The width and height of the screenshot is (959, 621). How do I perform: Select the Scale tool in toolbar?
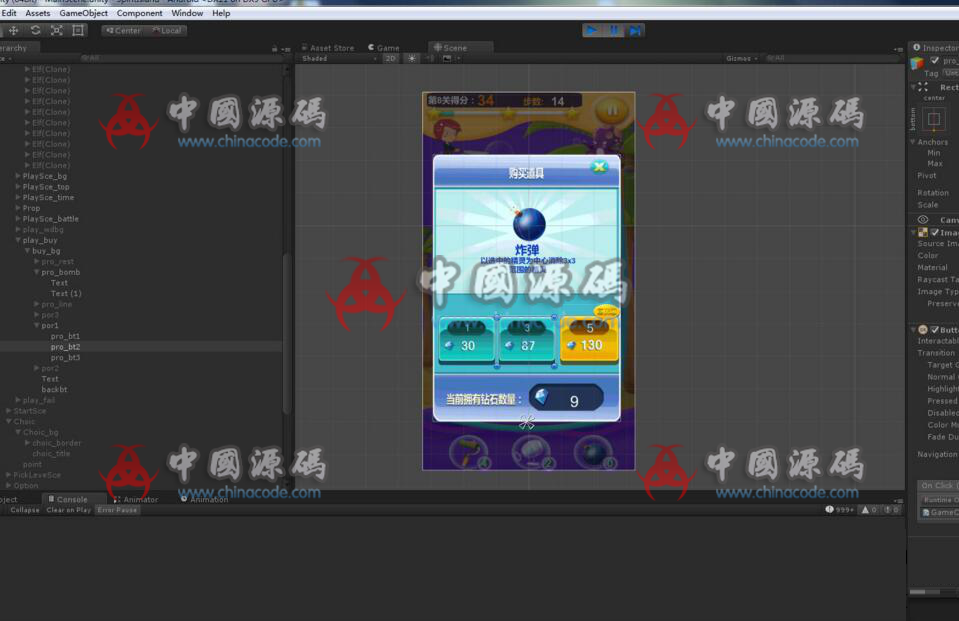tap(57, 30)
